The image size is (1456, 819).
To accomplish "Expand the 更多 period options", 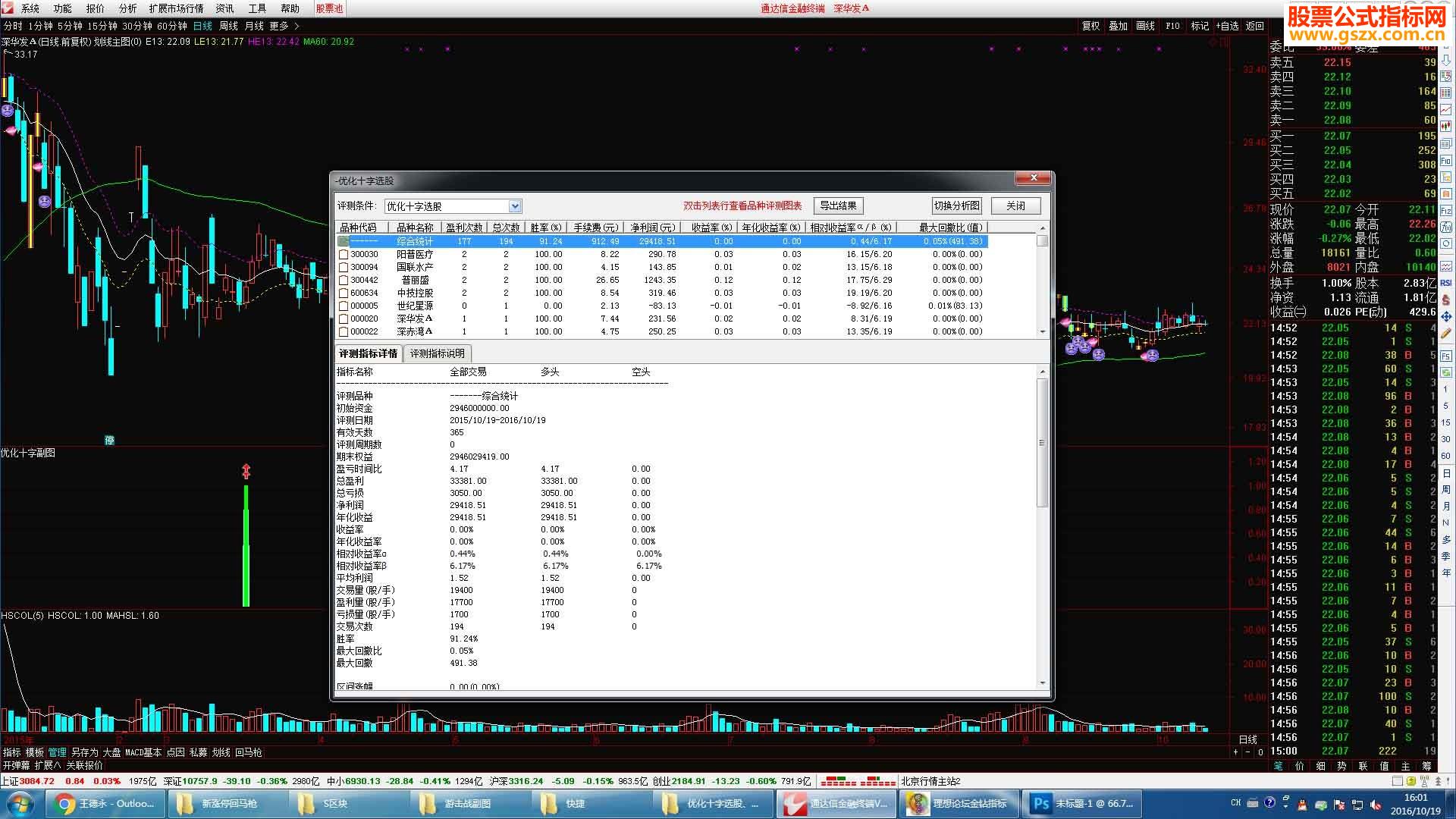I will click(x=284, y=26).
